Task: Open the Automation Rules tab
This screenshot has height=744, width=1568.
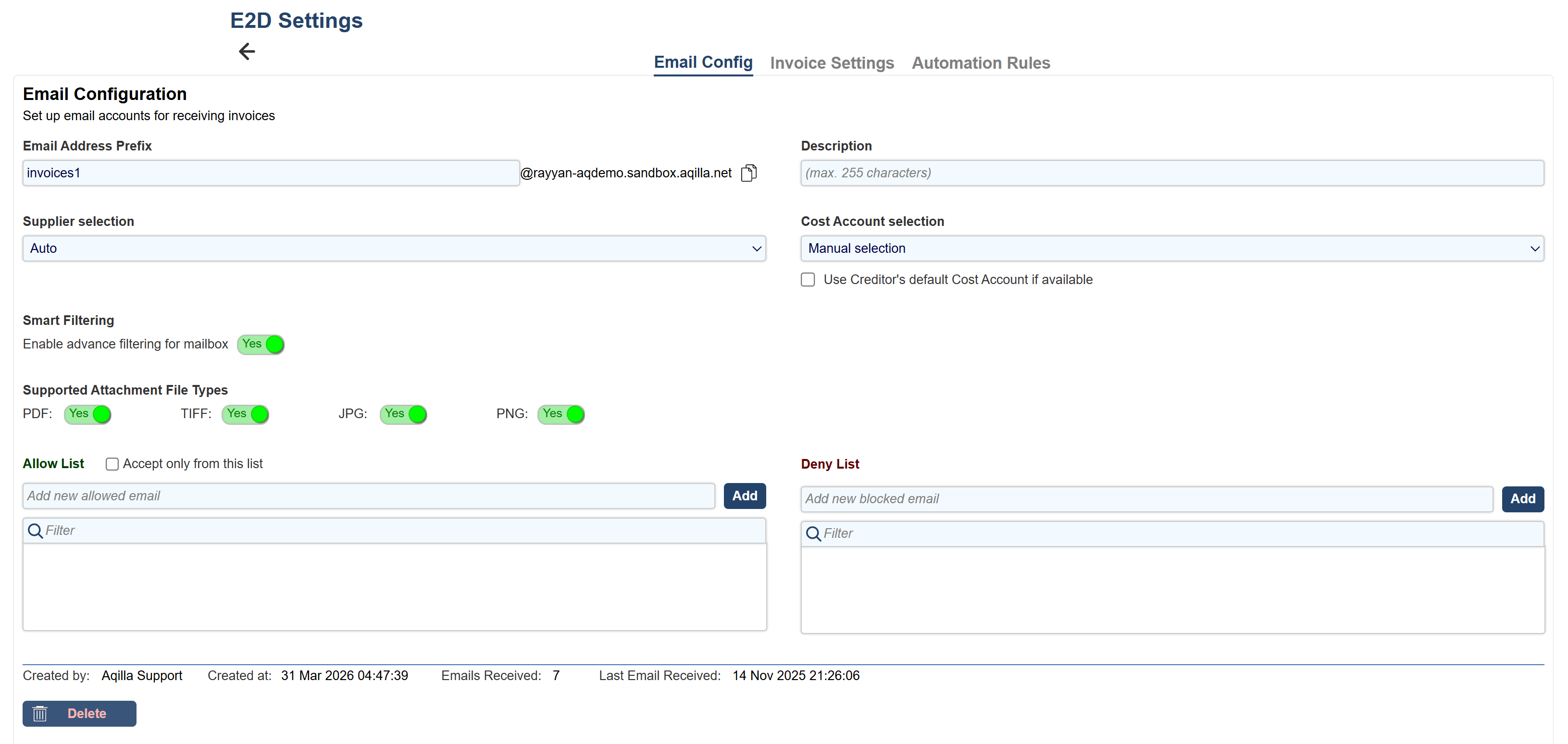Action: (x=981, y=62)
